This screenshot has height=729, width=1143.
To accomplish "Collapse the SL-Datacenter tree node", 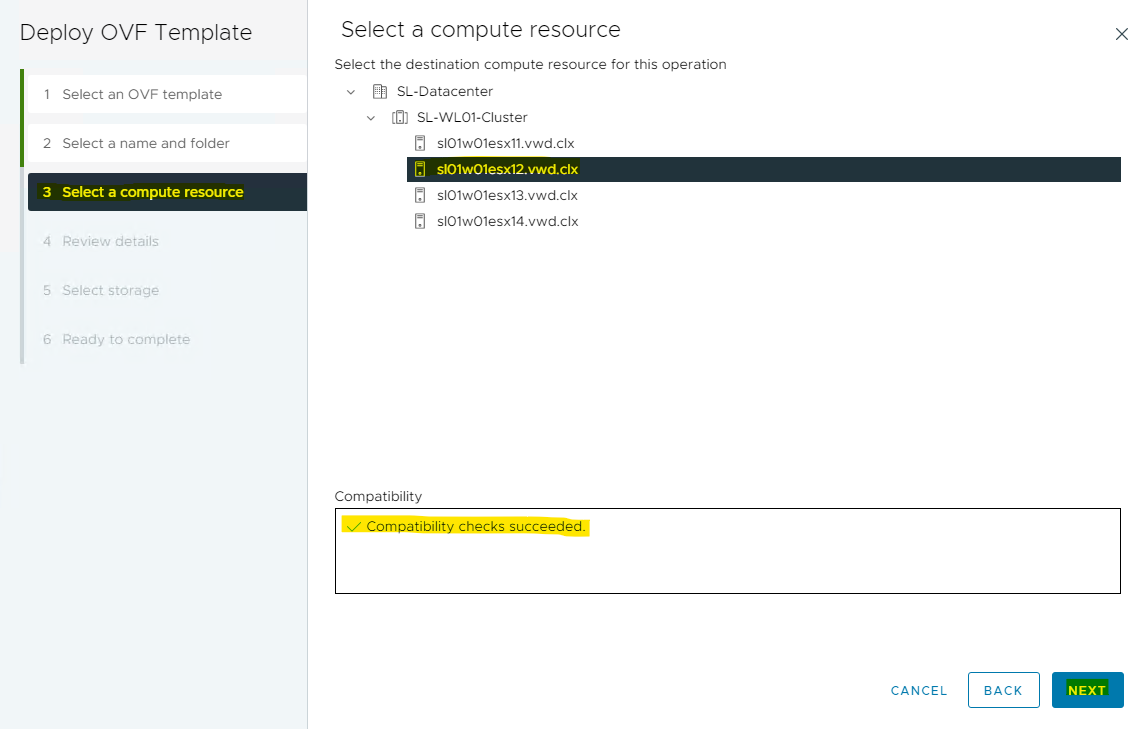I will (350, 91).
